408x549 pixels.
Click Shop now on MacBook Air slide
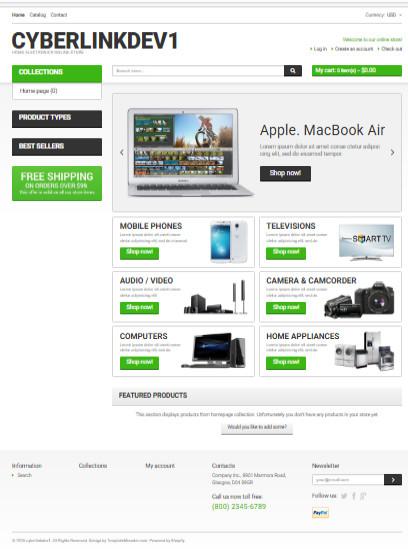coord(285,173)
